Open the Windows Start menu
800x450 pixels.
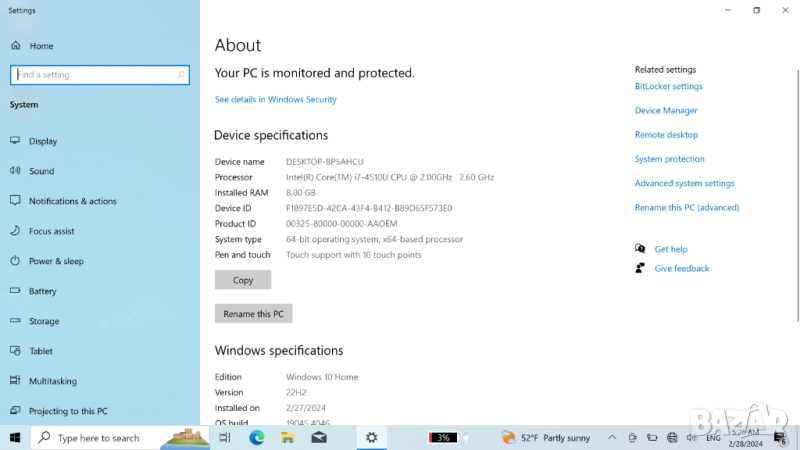pyautogui.click(x=15, y=438)
